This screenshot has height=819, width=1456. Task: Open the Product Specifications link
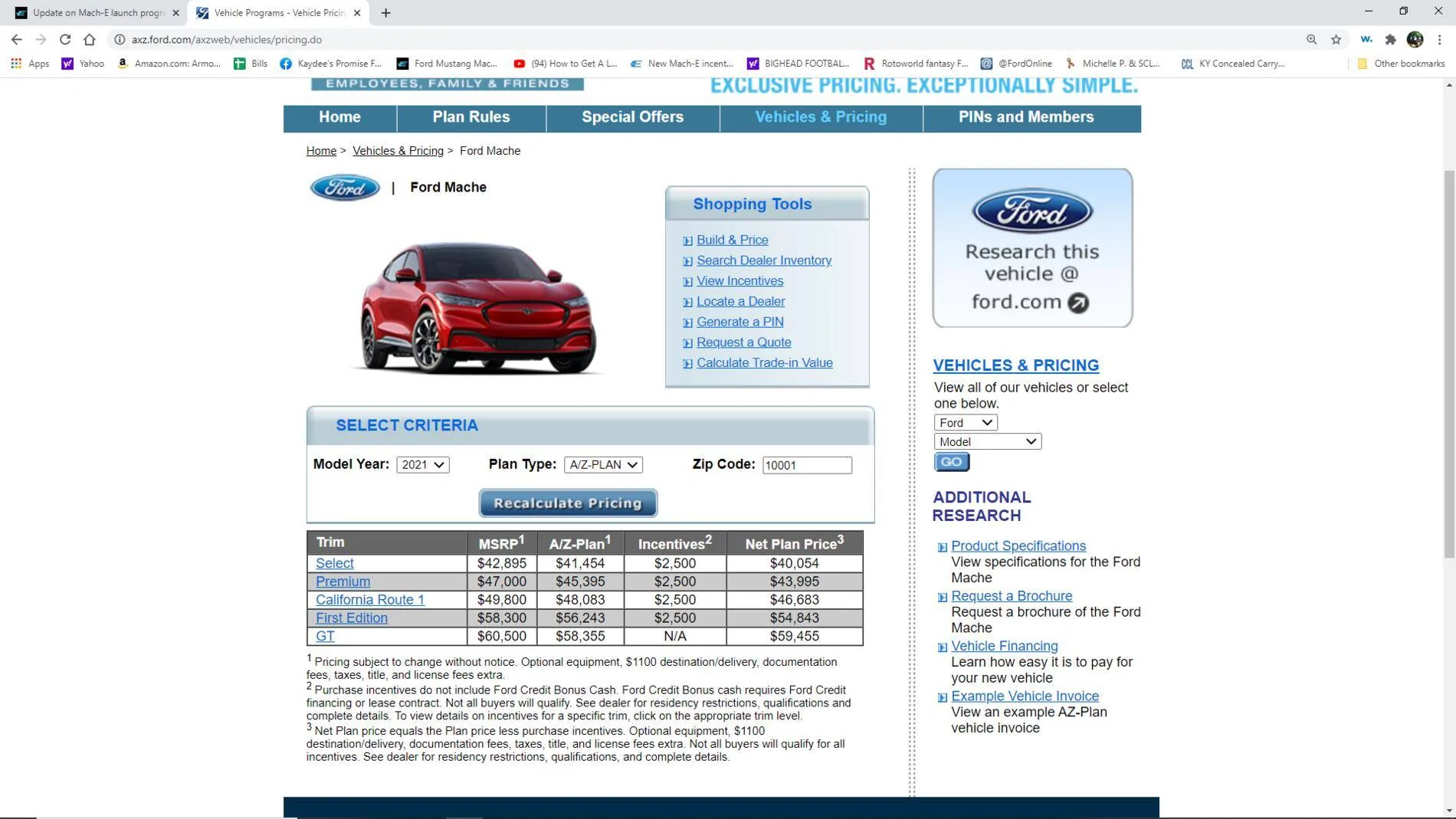pos(1018,546)
